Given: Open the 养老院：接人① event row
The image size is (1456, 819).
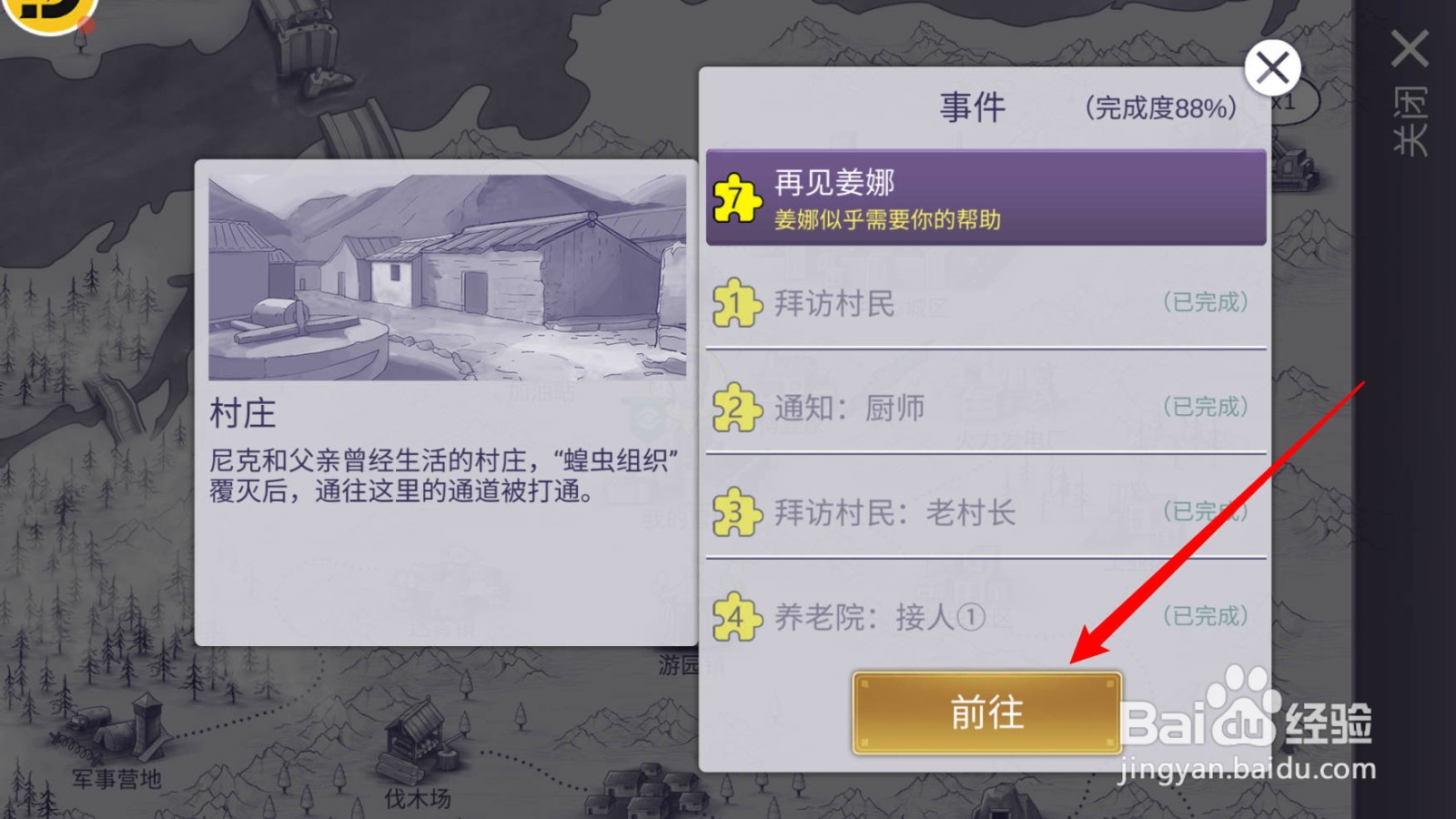Looking at the screenshot, I should tap(986, 616).
